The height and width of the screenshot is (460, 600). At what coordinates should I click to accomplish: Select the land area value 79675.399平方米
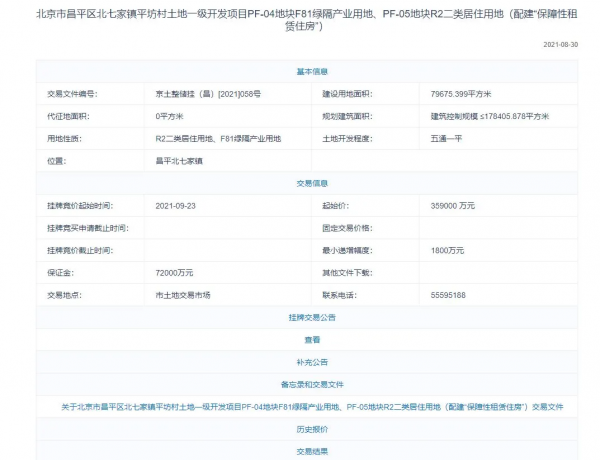[461, 94]
